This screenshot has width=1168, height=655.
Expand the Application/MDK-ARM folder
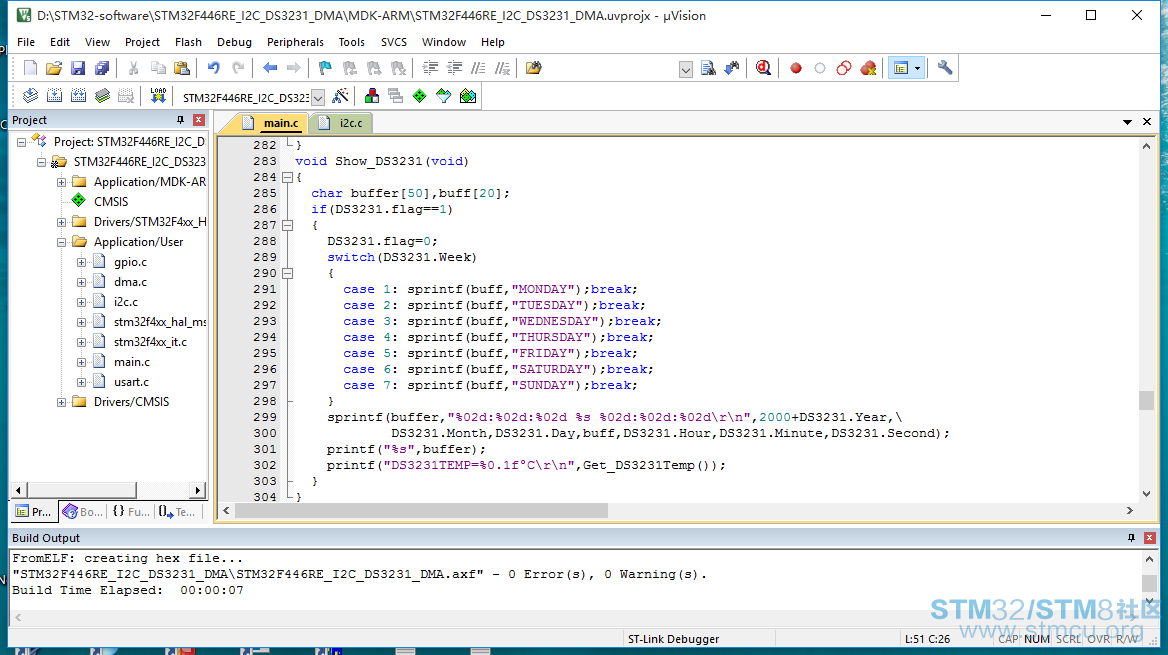coord(62,182)
